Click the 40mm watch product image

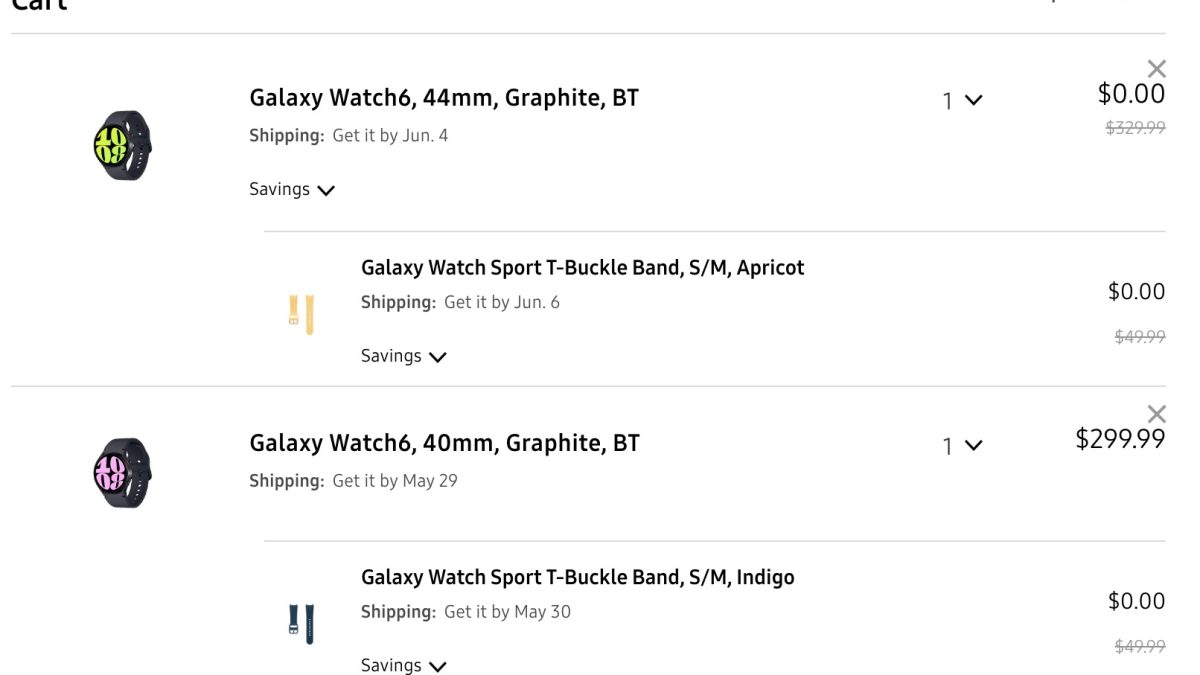coord(122,472)
